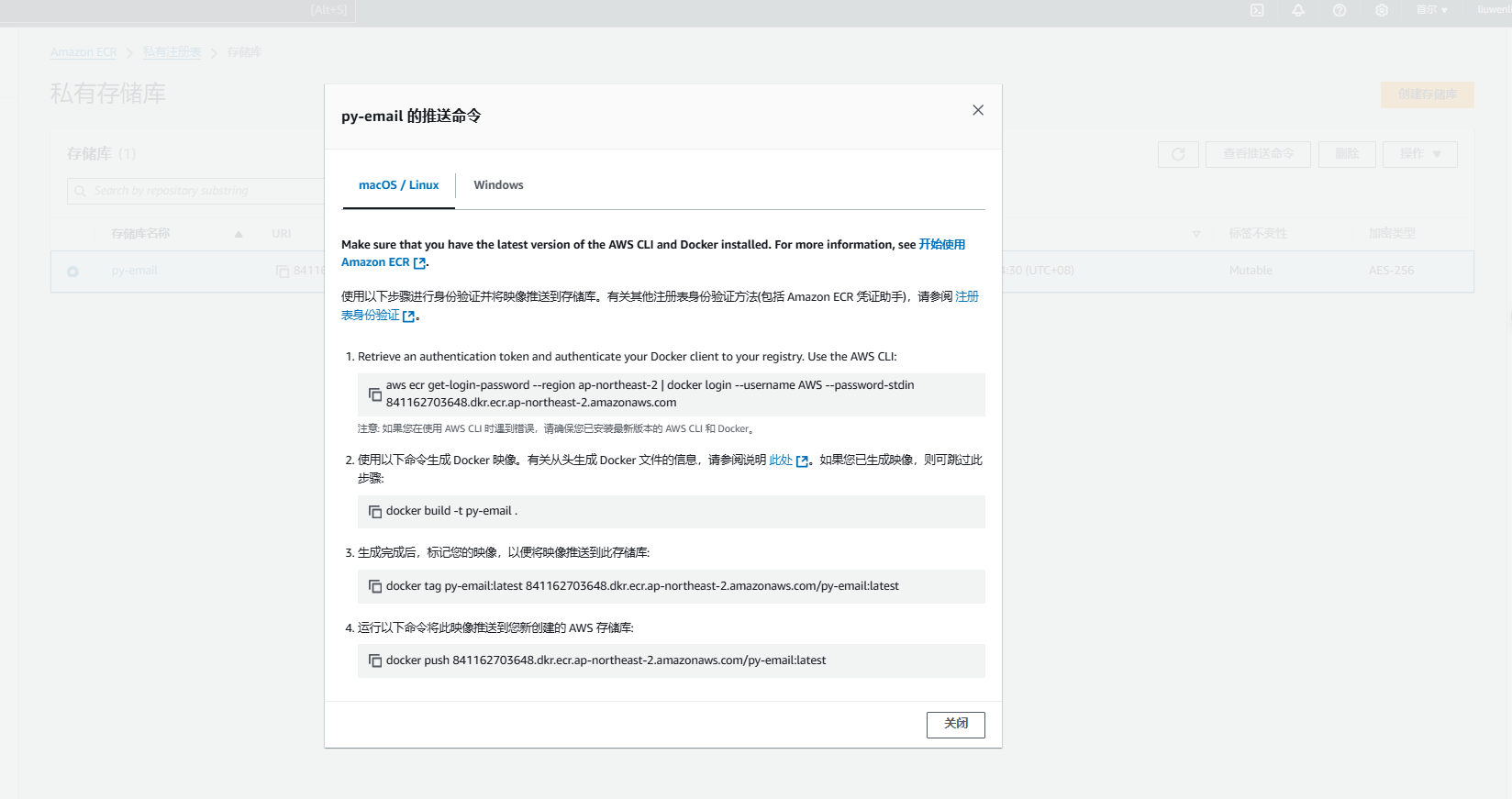The height and width of the screenshot is (799, 1512).
Task: Click the 关闭 button
Action: coord(955,724)
